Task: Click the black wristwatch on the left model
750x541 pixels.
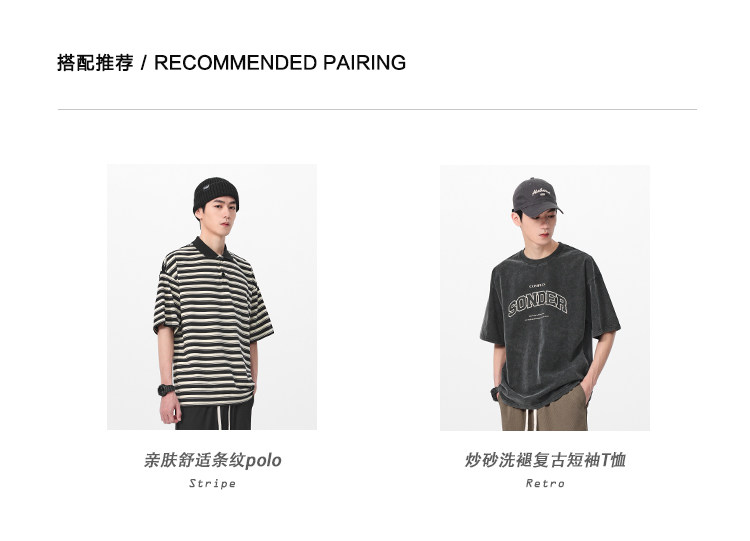Action: tap(166, 389)
